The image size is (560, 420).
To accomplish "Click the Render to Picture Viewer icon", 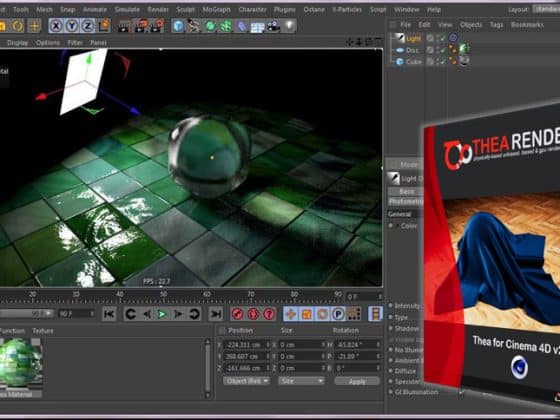I will pyautogui.click(x=140, y=26).
